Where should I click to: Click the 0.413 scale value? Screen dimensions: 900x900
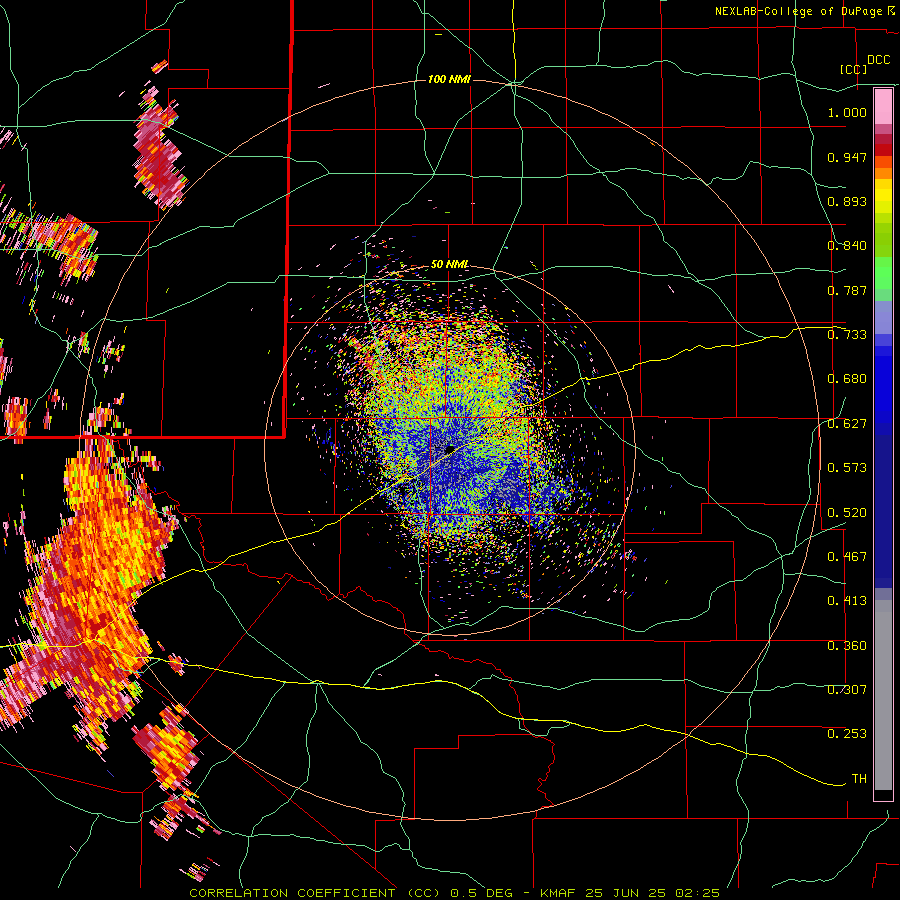pyautogui.click(x=847, y=601)
